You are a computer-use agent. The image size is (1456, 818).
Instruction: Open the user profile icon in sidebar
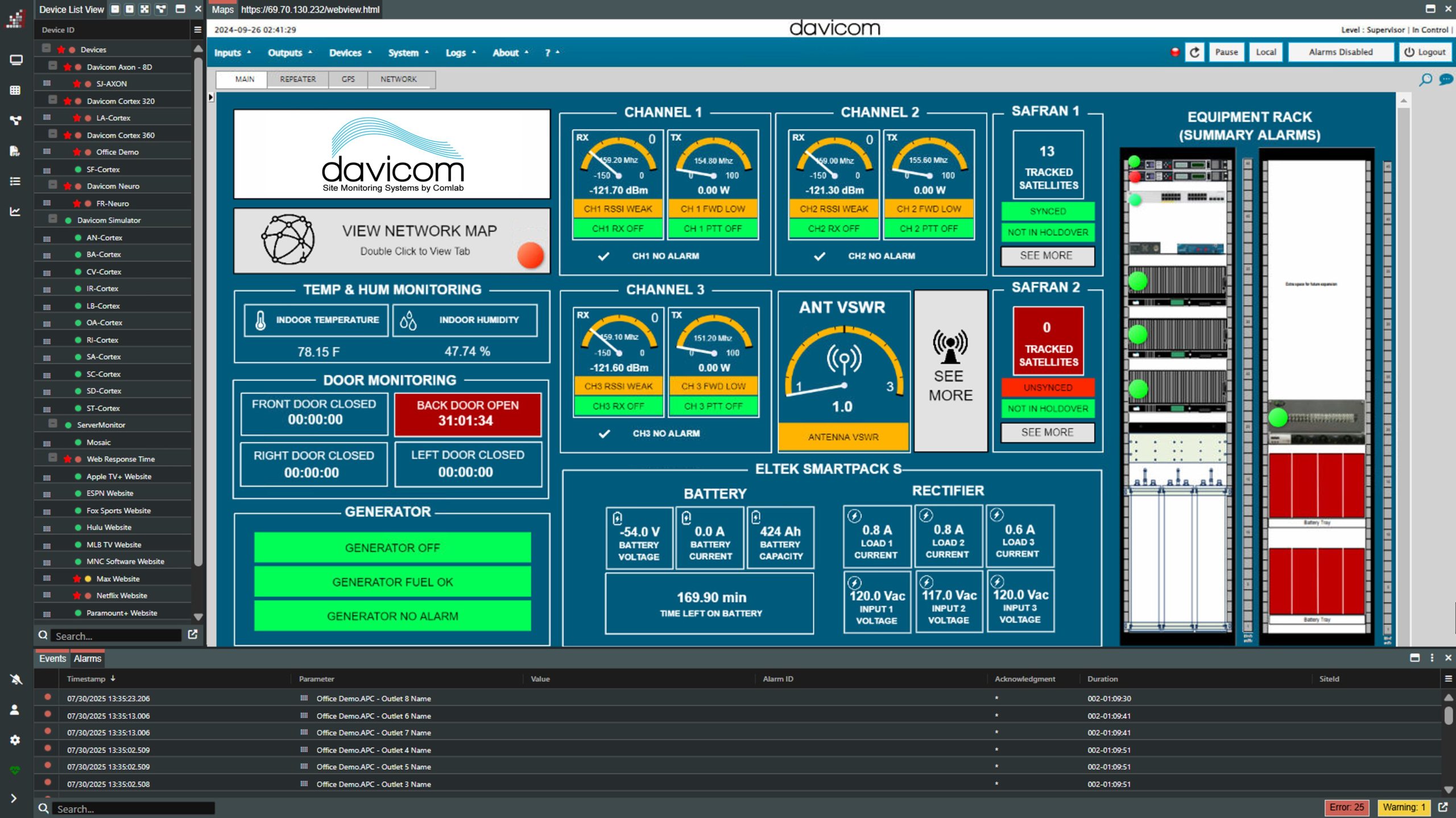(x=15, y=709)
